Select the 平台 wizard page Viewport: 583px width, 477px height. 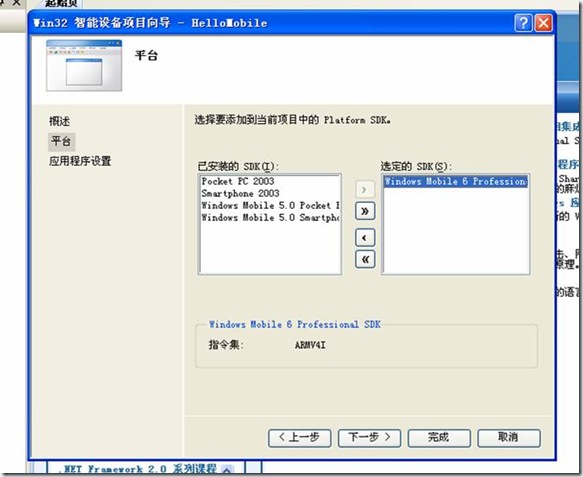[61, 141]
